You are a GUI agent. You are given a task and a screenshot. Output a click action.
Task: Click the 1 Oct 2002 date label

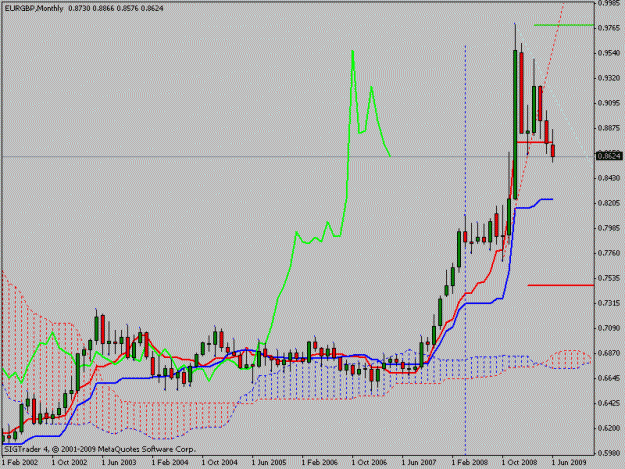[69, 462]
